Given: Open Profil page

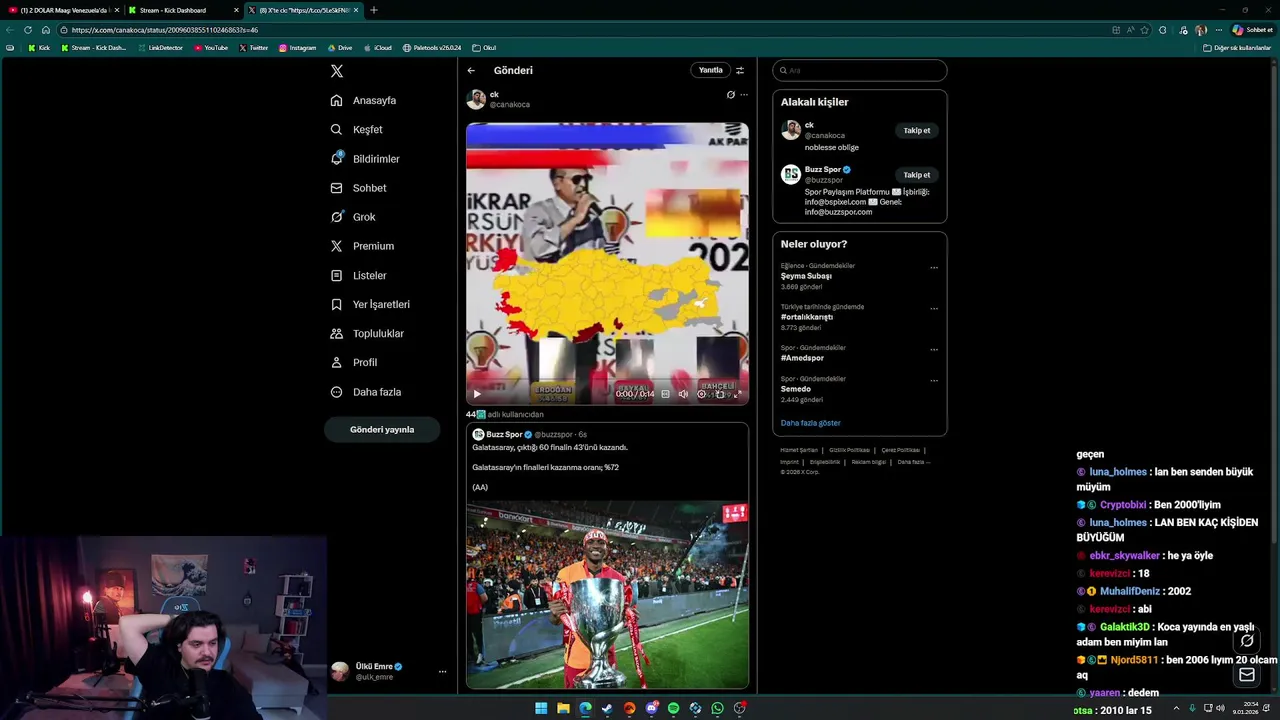Looking at the screenshot, I should [354, 362].
